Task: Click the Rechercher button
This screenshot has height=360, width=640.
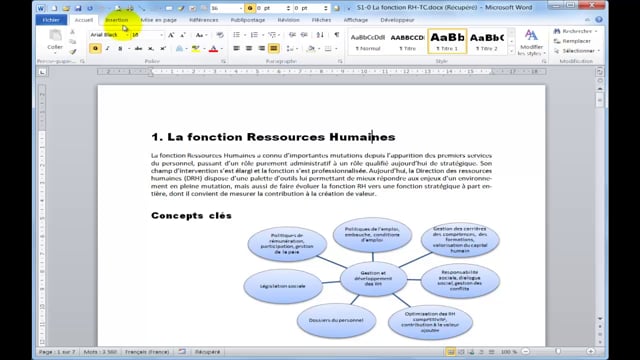Action: coord(576,31)
